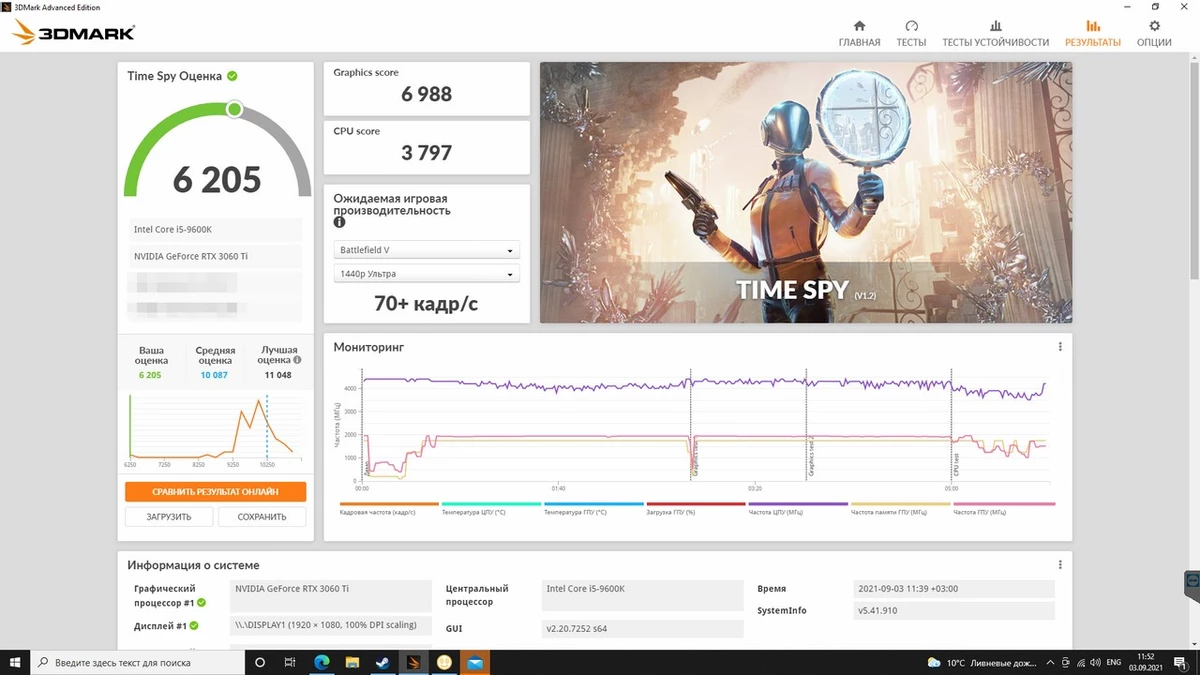This screenshot has width=1200, height=675.
Task: Toggle Частота ЦПУ legend series
Action: [x=798, y=508]
